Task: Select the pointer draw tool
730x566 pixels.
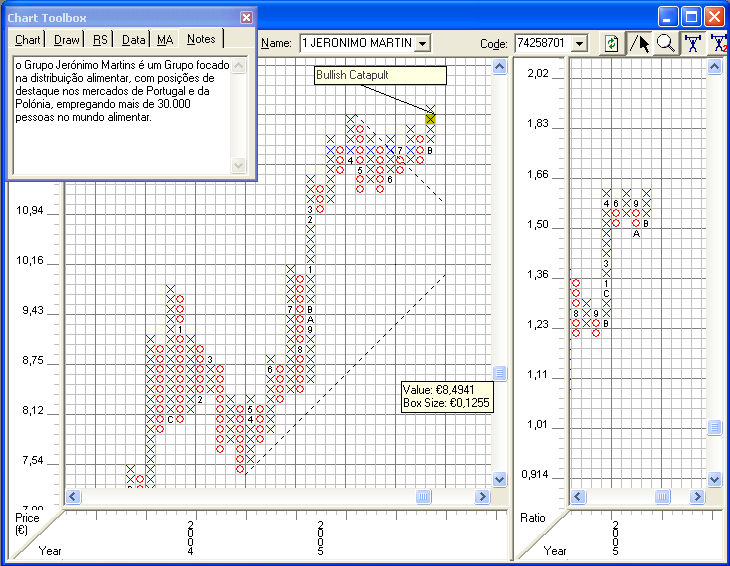Action: tap(640, 43)
